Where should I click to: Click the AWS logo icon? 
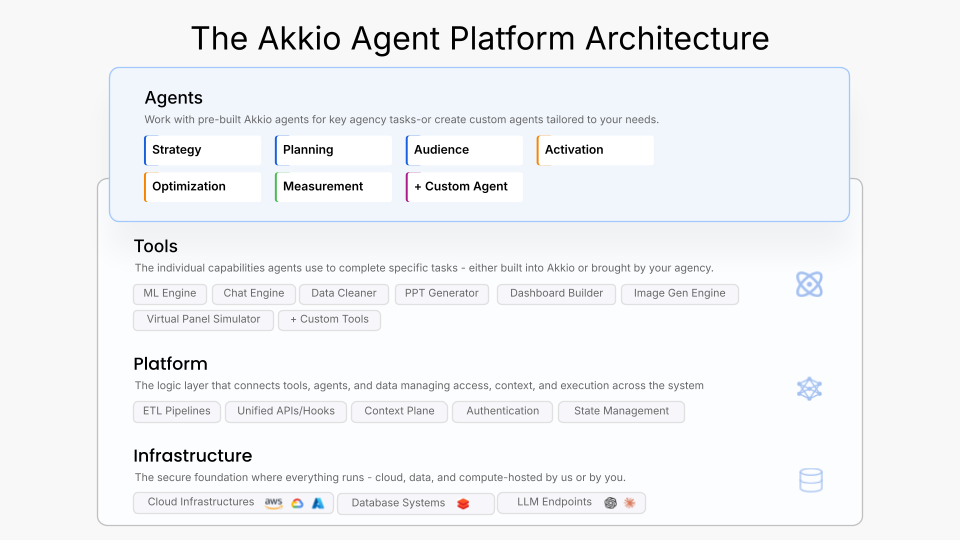(273, 503)
